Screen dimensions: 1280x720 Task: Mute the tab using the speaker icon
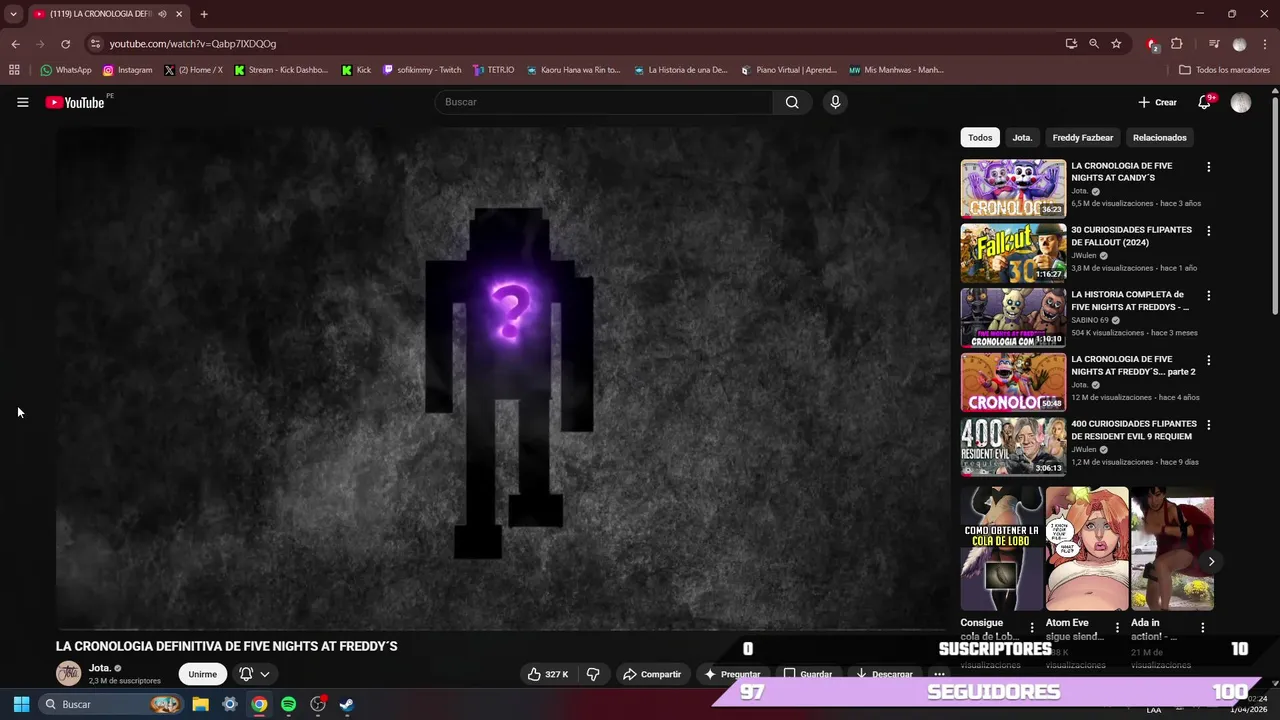point(162,14)
